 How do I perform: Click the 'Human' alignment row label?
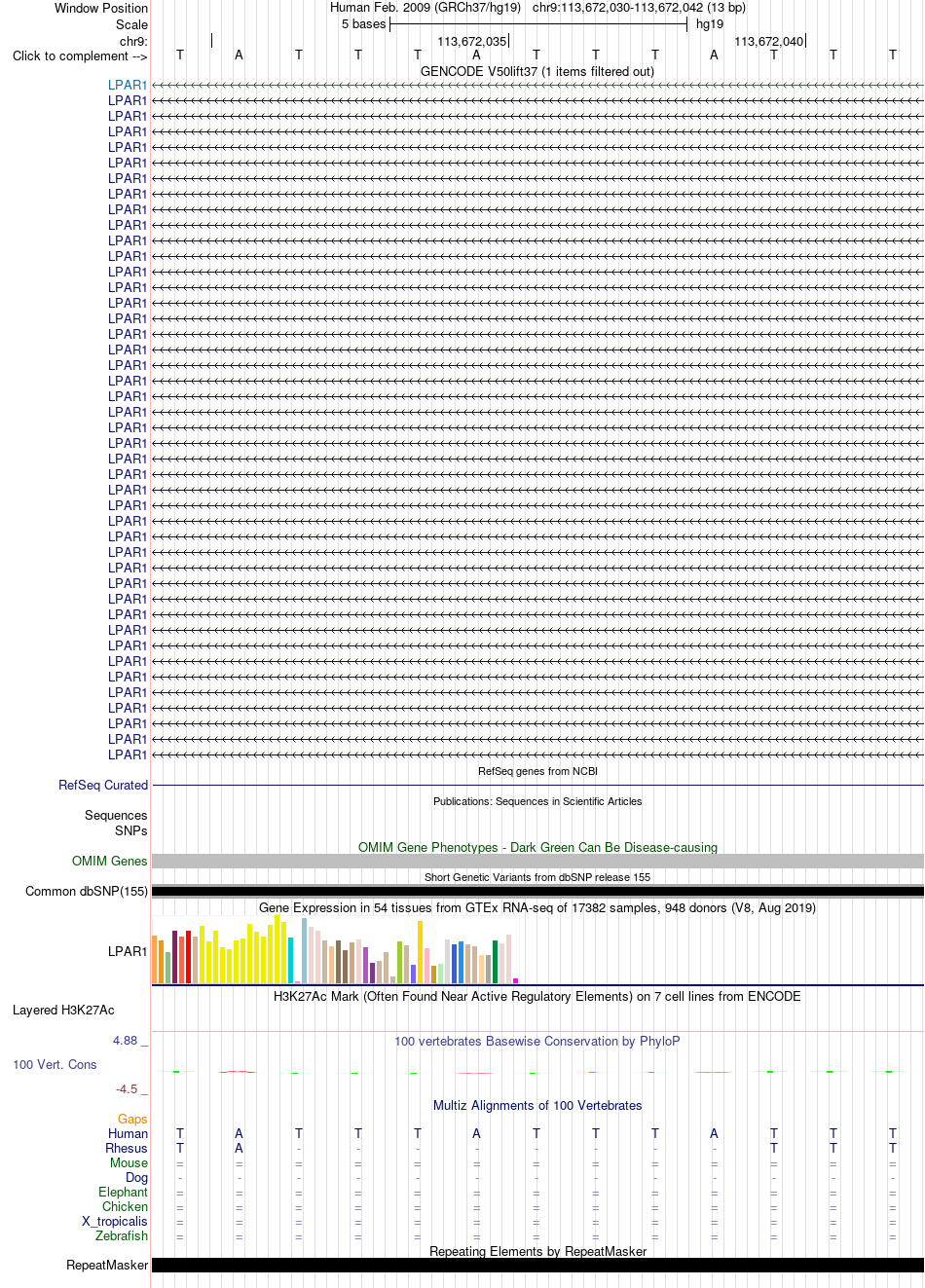click(128, 1133)
